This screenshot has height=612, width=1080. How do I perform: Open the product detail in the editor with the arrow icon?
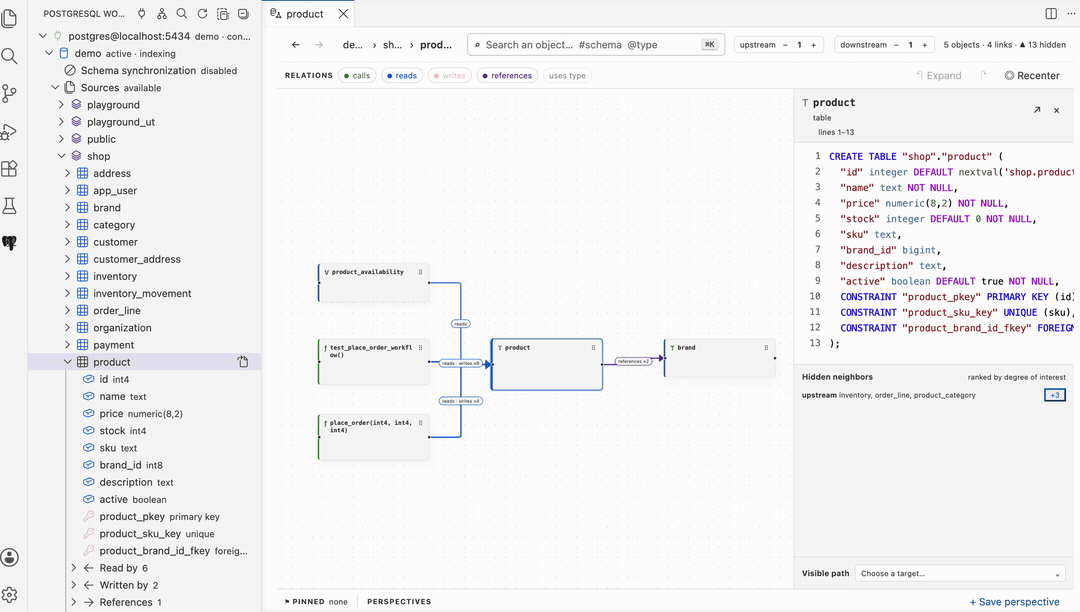pos(1037,109)
